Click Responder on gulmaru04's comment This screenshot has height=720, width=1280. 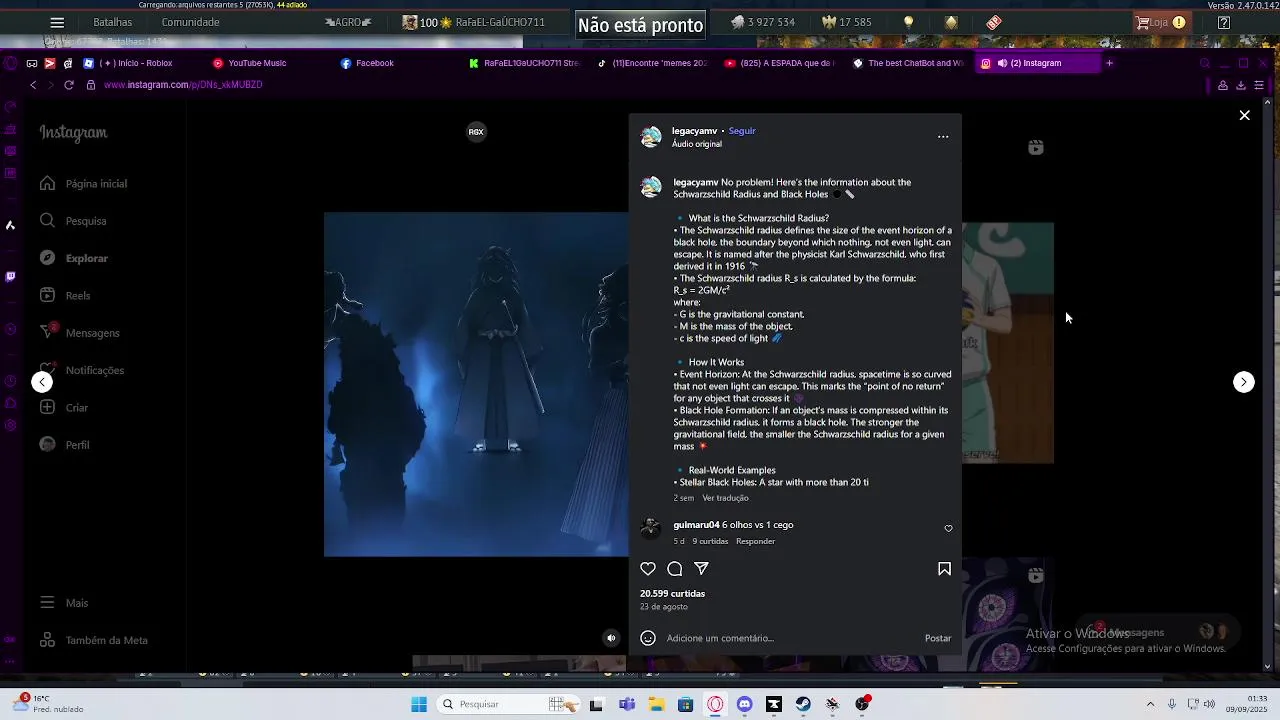(755, 541)
